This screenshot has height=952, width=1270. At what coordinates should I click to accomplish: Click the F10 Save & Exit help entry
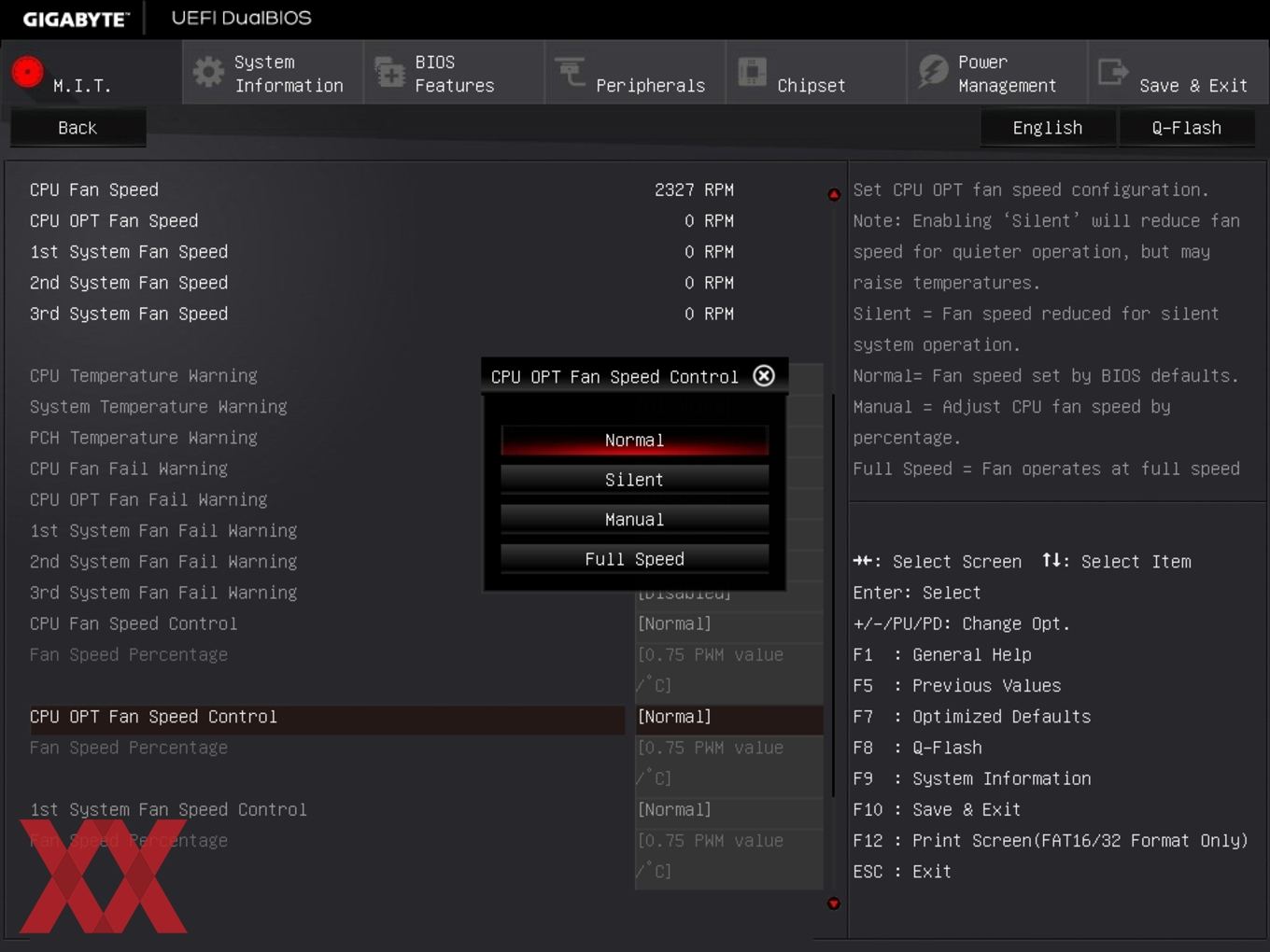tap(937, 809)
